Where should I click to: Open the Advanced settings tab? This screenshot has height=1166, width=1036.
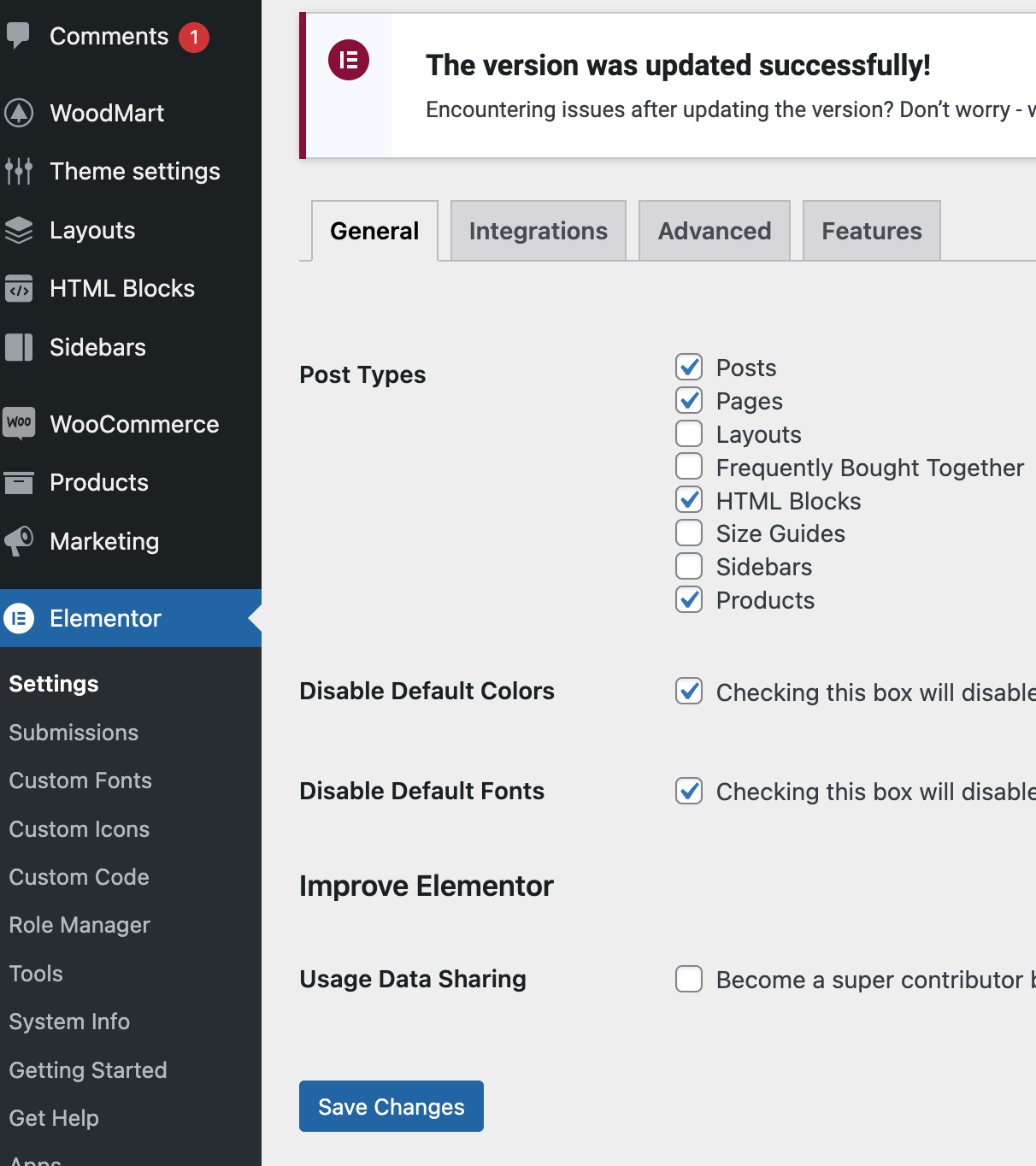coord(715,231)
